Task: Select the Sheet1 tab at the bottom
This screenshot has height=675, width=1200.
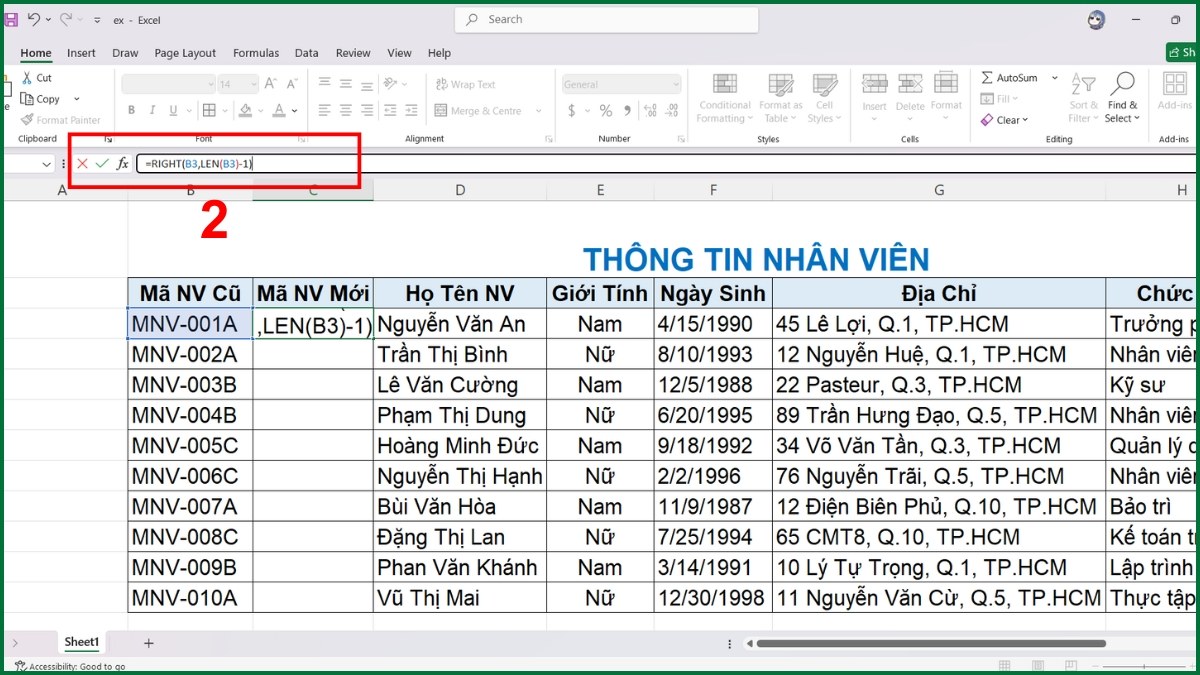Action: (x=81, y=642)
